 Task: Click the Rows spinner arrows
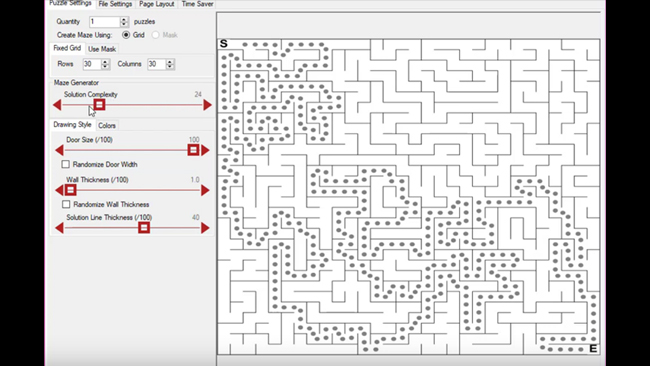(x=105, y=64)
